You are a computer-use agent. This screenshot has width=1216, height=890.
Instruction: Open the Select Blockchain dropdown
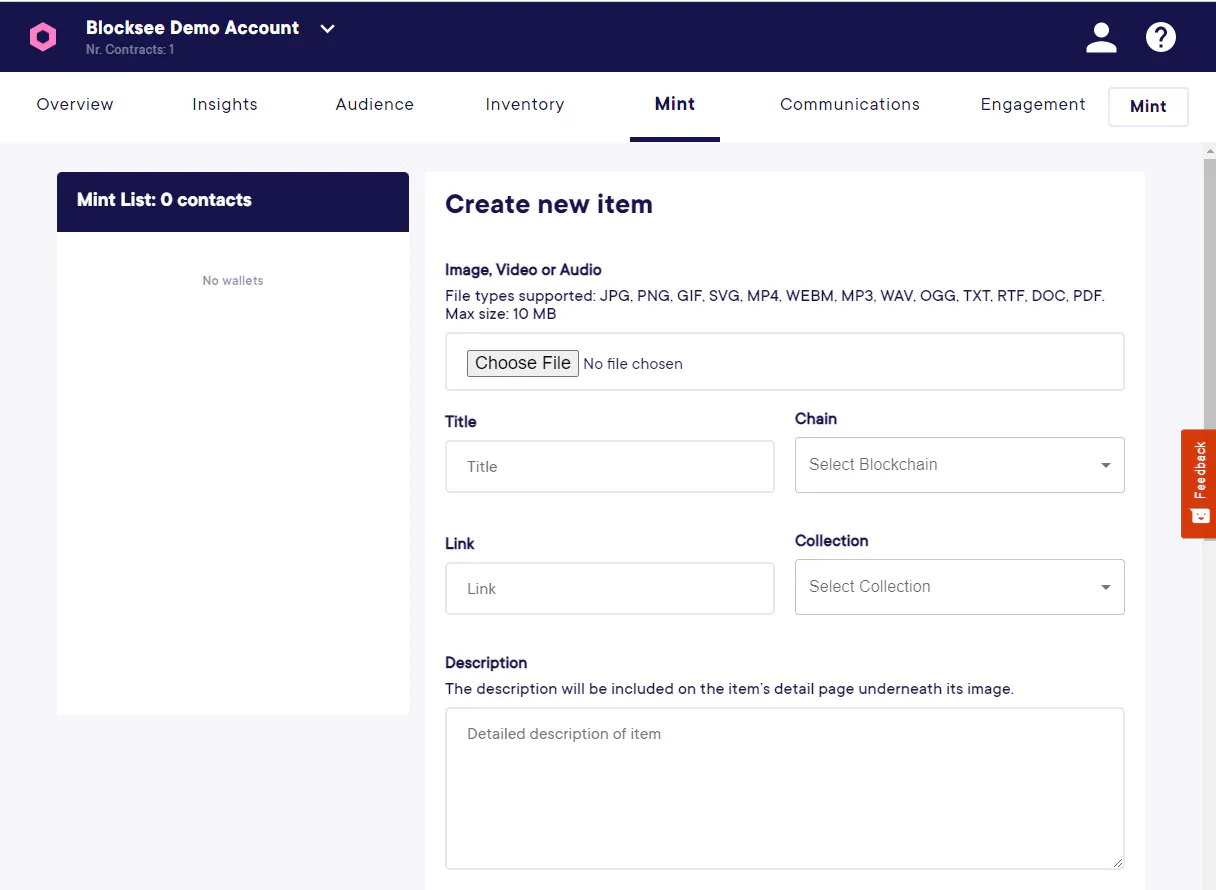tap(960, 465)
